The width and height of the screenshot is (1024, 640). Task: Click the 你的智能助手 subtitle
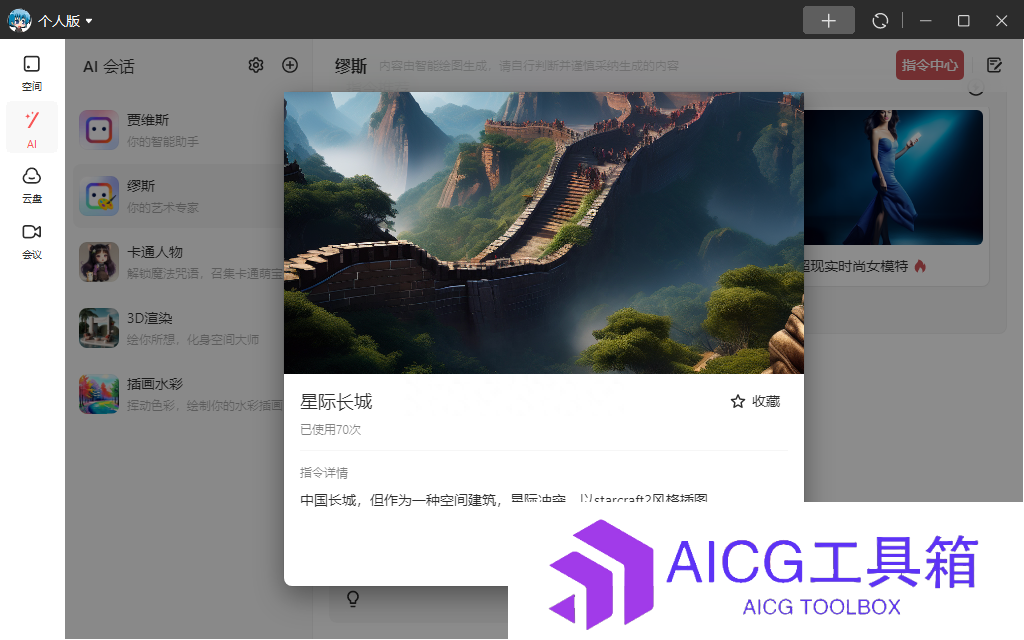coord(163,142)
